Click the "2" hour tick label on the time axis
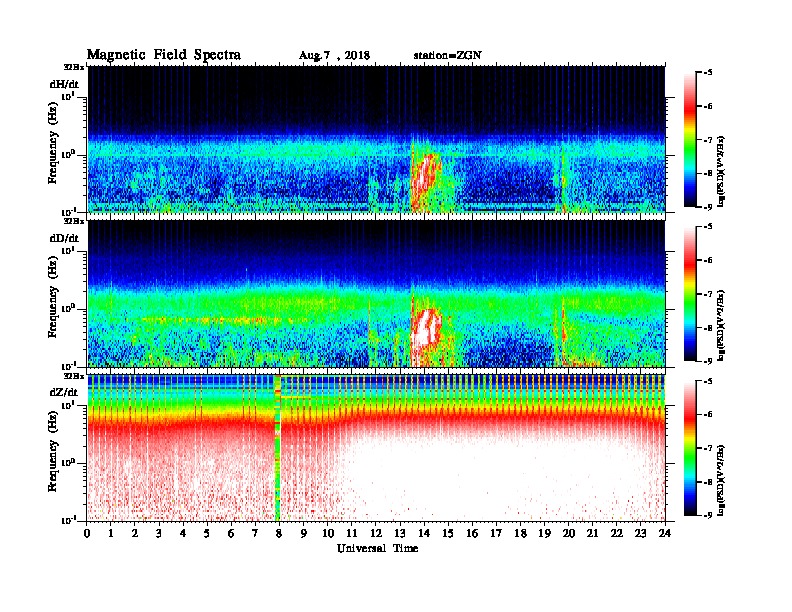Image resolution: width=792 pixels, height=612 pixels. pyautogui.click(x=135, y=534)
